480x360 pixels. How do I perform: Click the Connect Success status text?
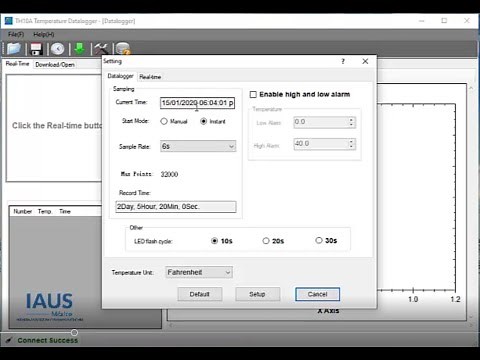coord(48,340)
